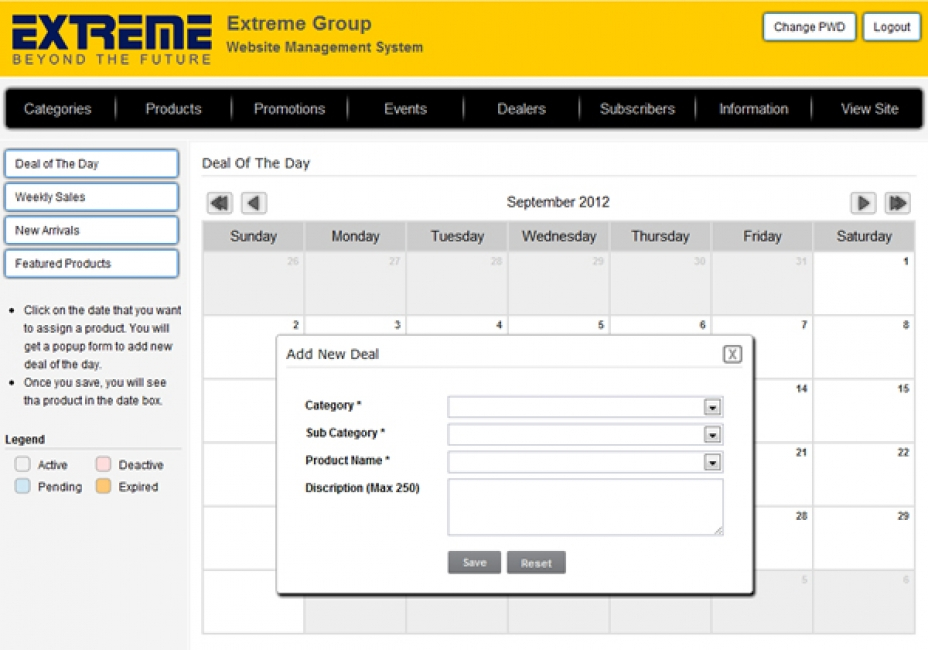Open the Events menu

(405, 109)
